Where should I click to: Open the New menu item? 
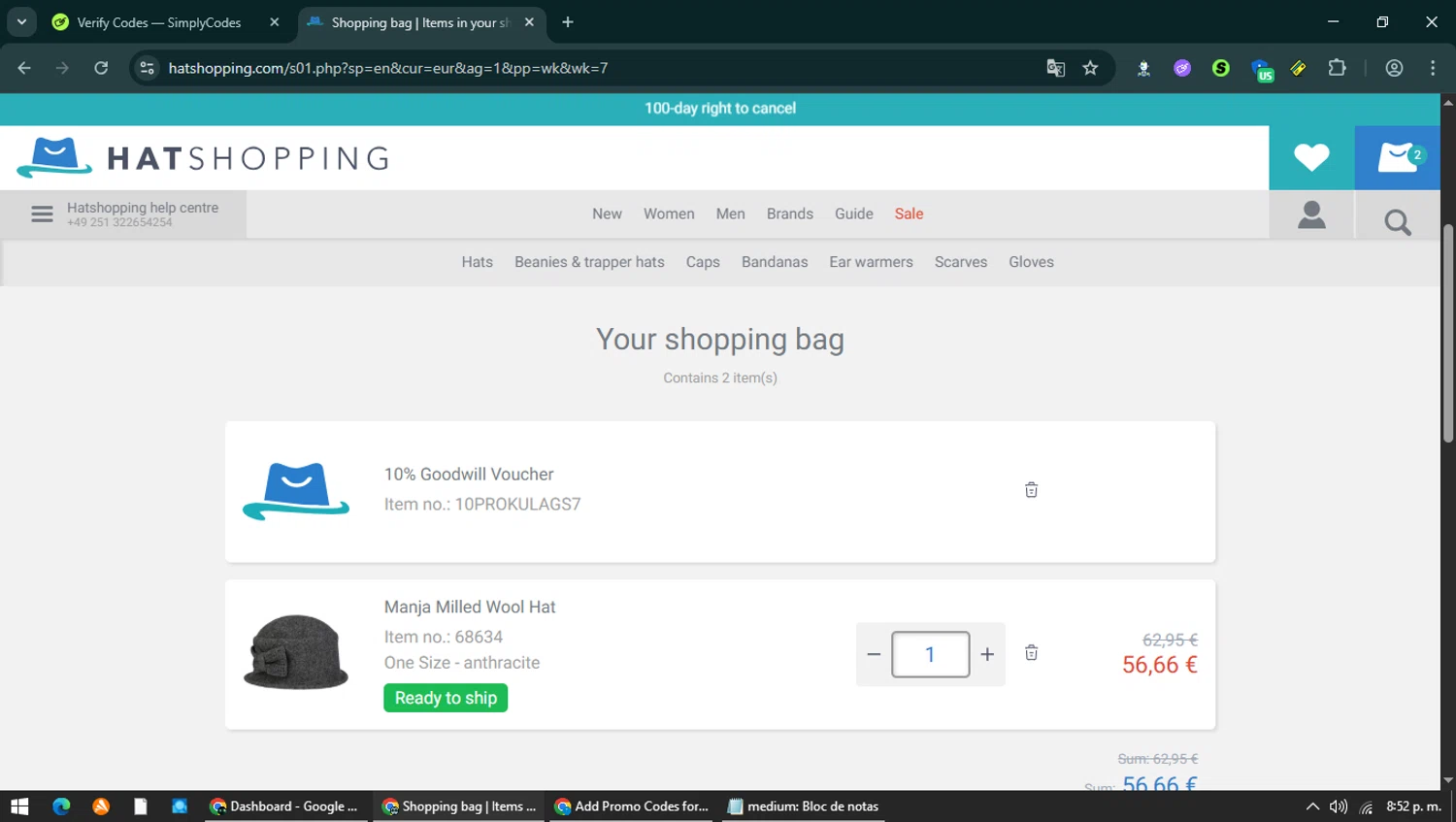[x=607, y=214]
